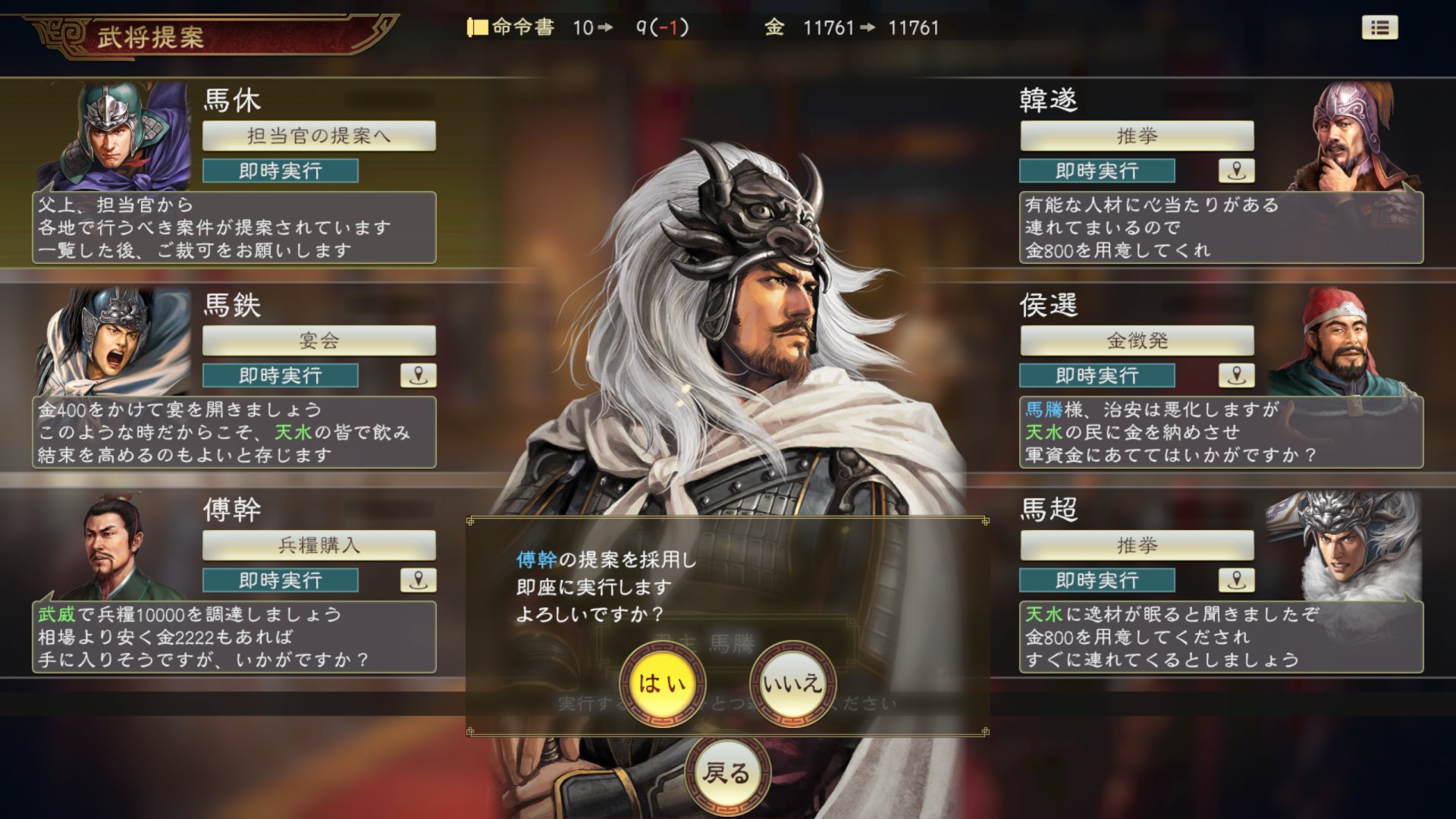The width and height of the screenshot is (1456, 819).
Task: Click the 命令書 scroll icon in top bar
Action: (477, 28)
